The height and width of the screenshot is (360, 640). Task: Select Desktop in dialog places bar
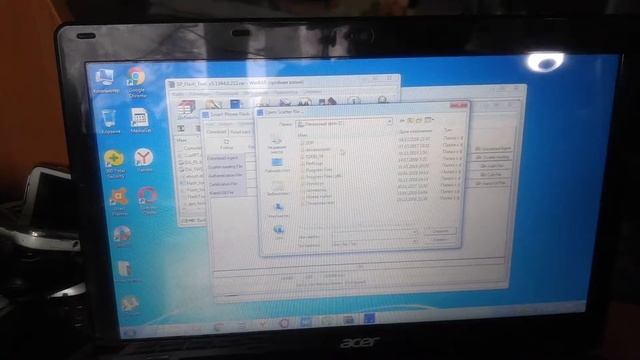pyautogui.click(x=277, y=166)
